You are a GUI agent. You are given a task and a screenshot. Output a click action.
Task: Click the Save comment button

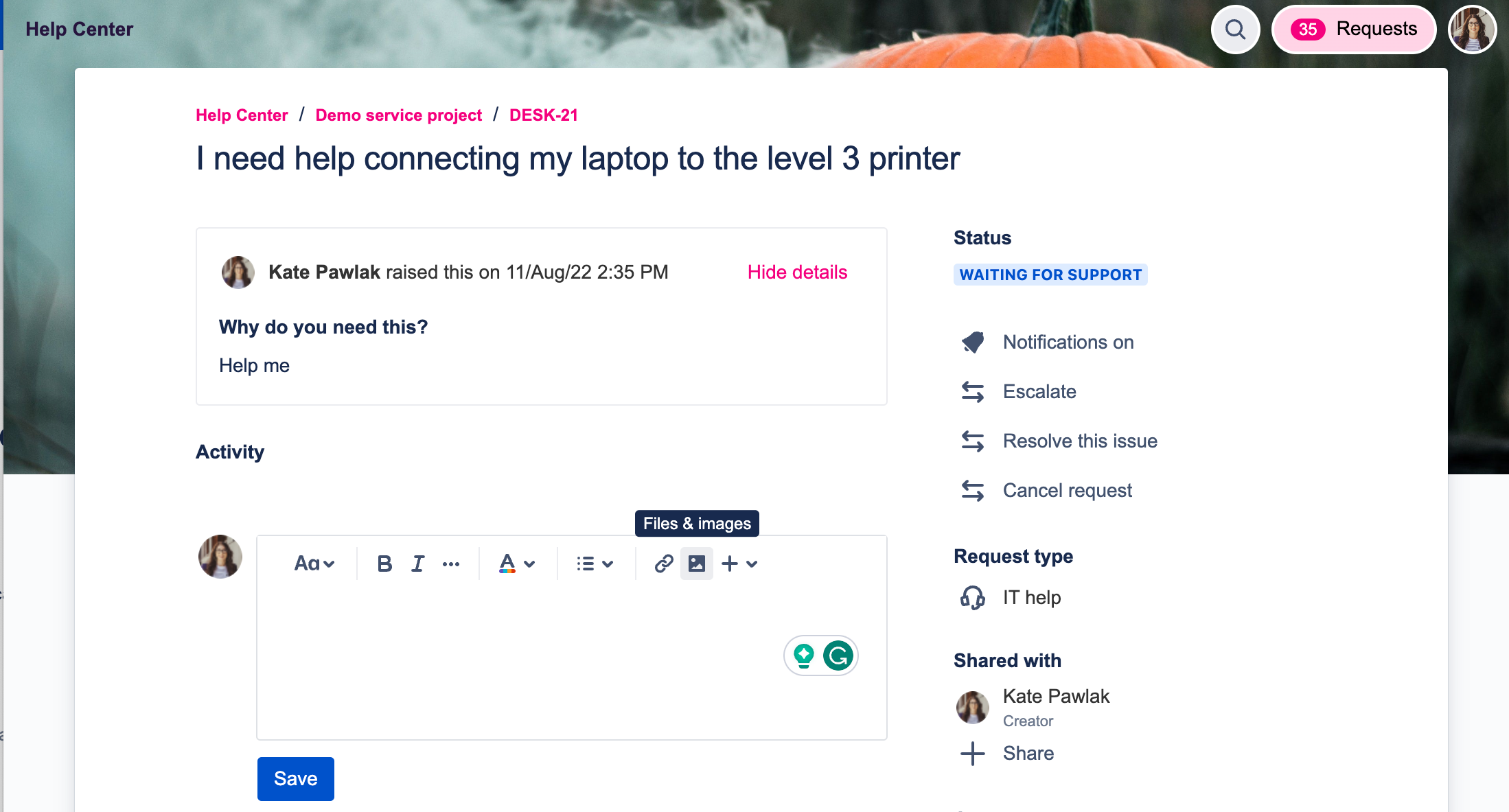(x=295, y=778)
